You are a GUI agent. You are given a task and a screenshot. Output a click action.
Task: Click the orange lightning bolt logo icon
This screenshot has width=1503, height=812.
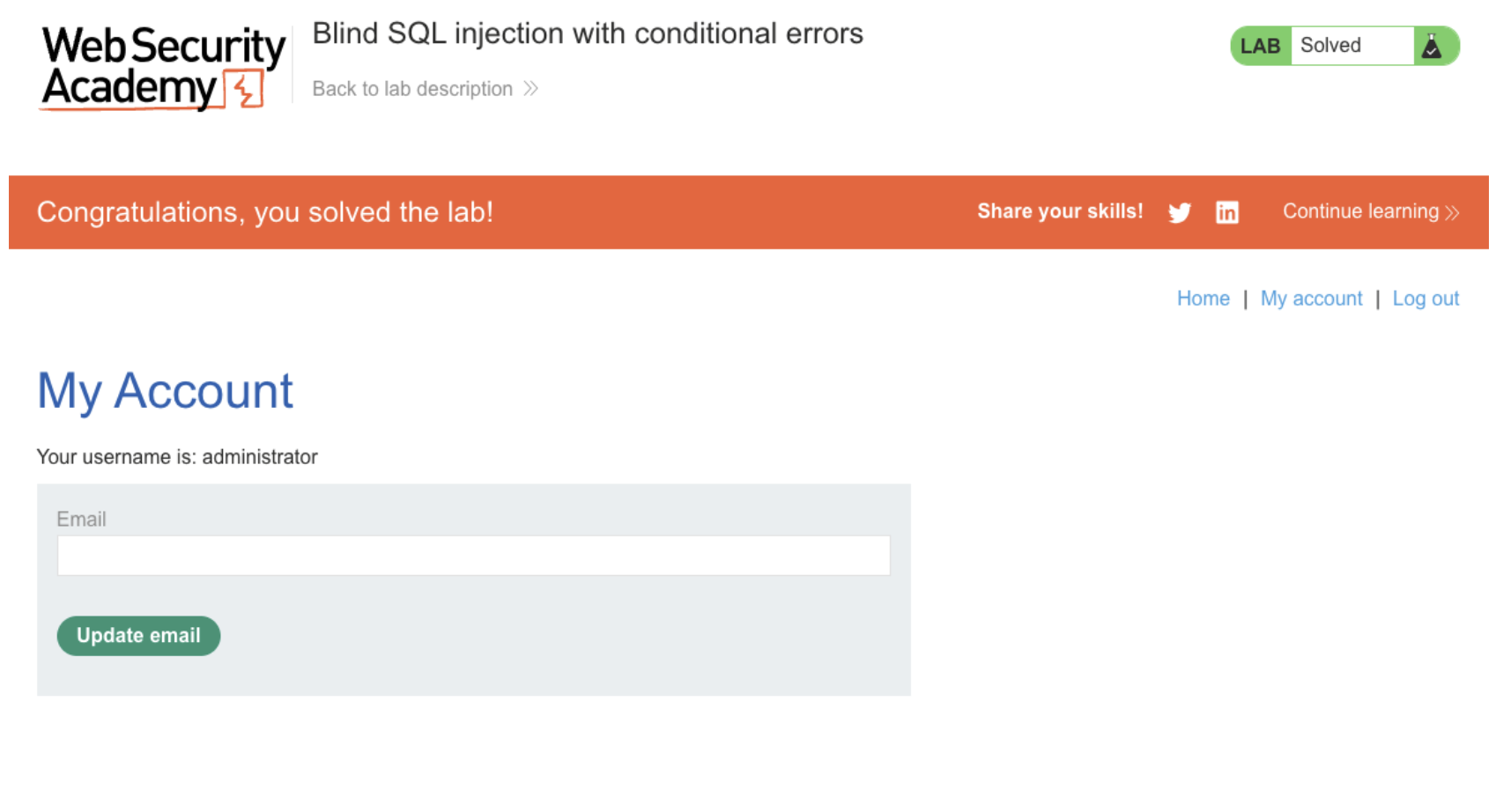pos(246,90)
